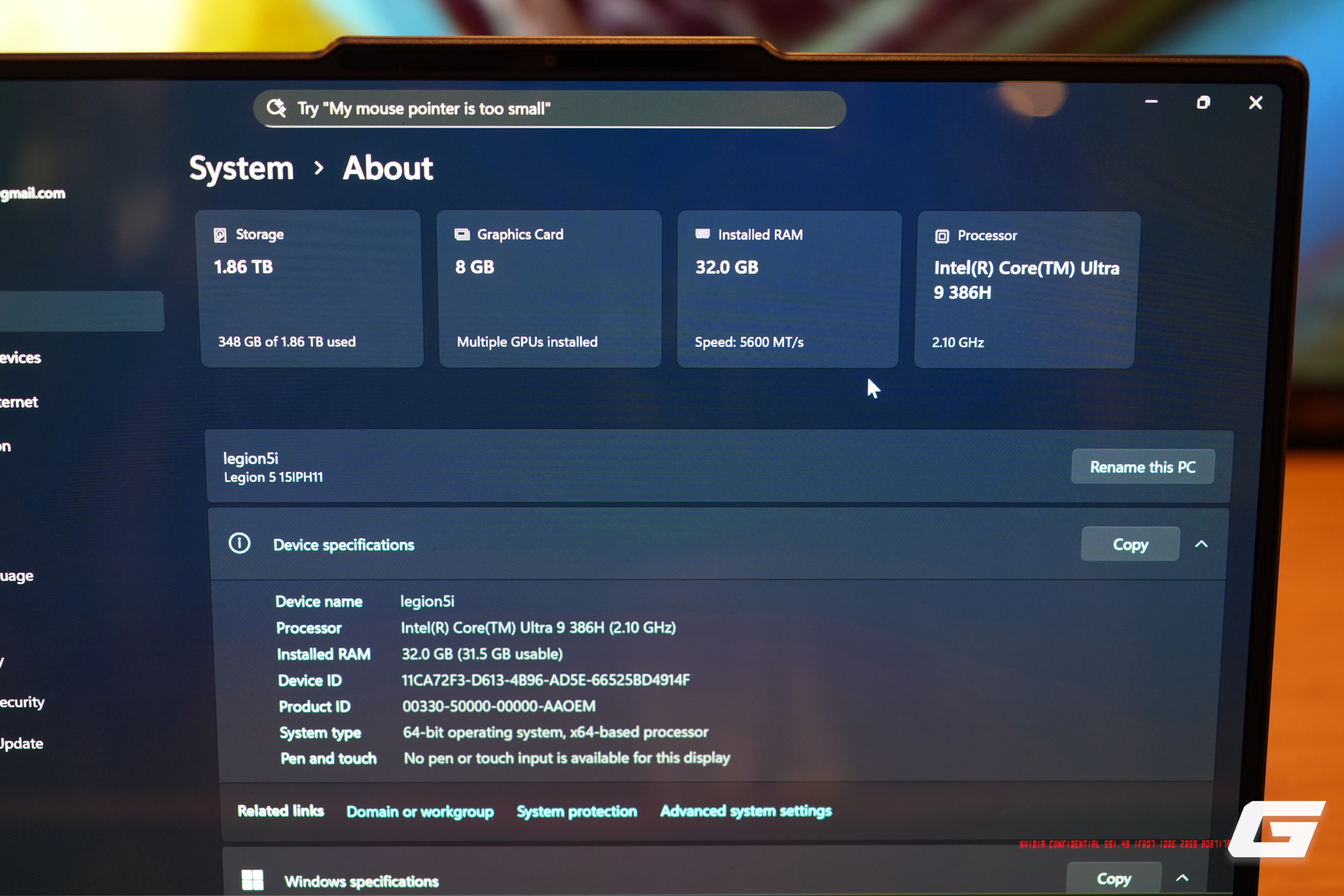Restore down the Settings window
Viewport: 1344px width, 896px height.
point(1203,102)
